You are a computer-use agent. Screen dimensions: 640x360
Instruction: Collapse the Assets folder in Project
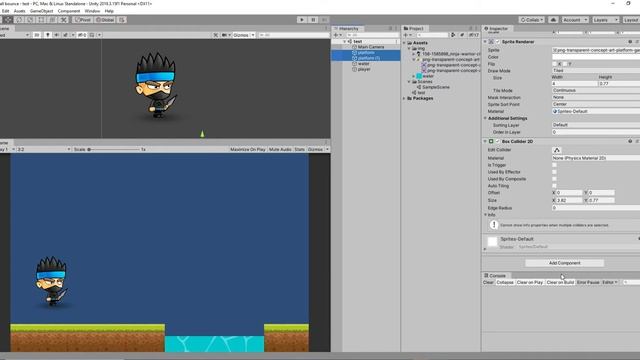[404, 43]
